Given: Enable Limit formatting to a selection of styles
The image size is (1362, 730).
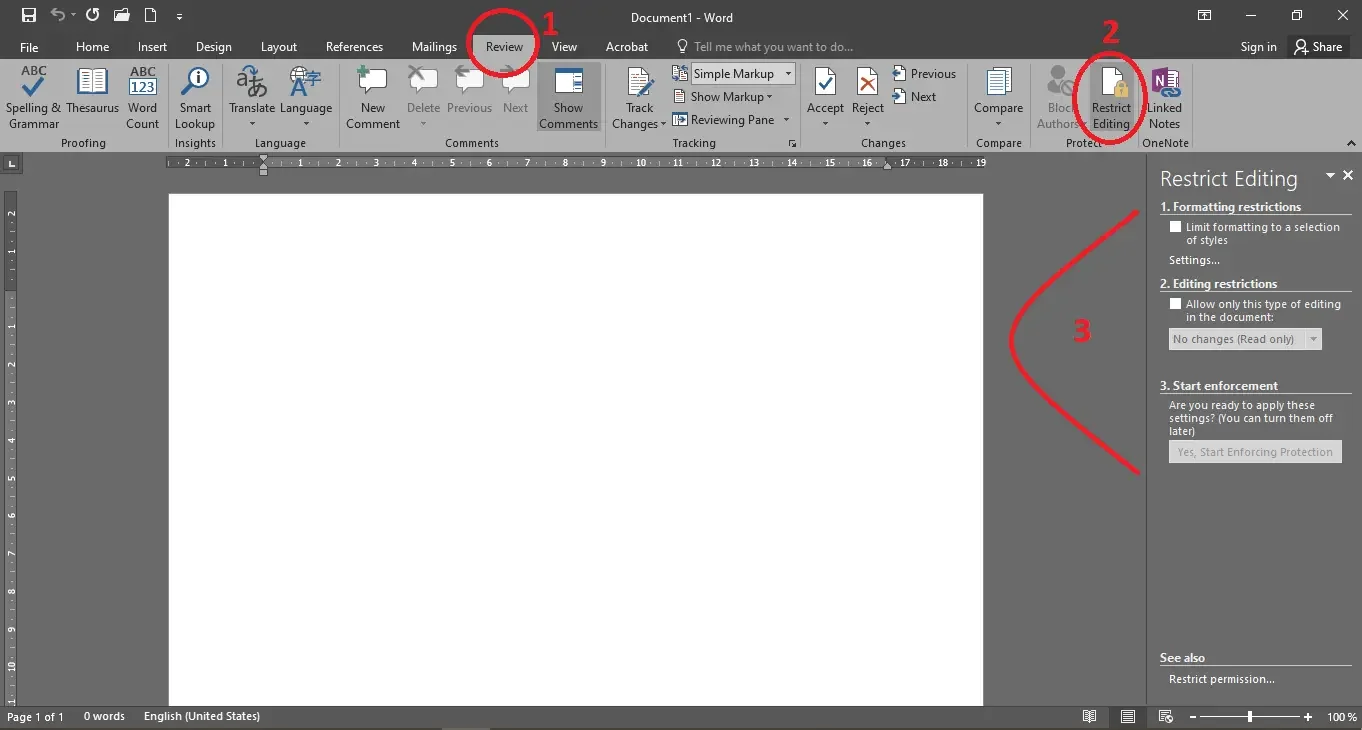Looking at the screenshot, I should [1176, 227].
